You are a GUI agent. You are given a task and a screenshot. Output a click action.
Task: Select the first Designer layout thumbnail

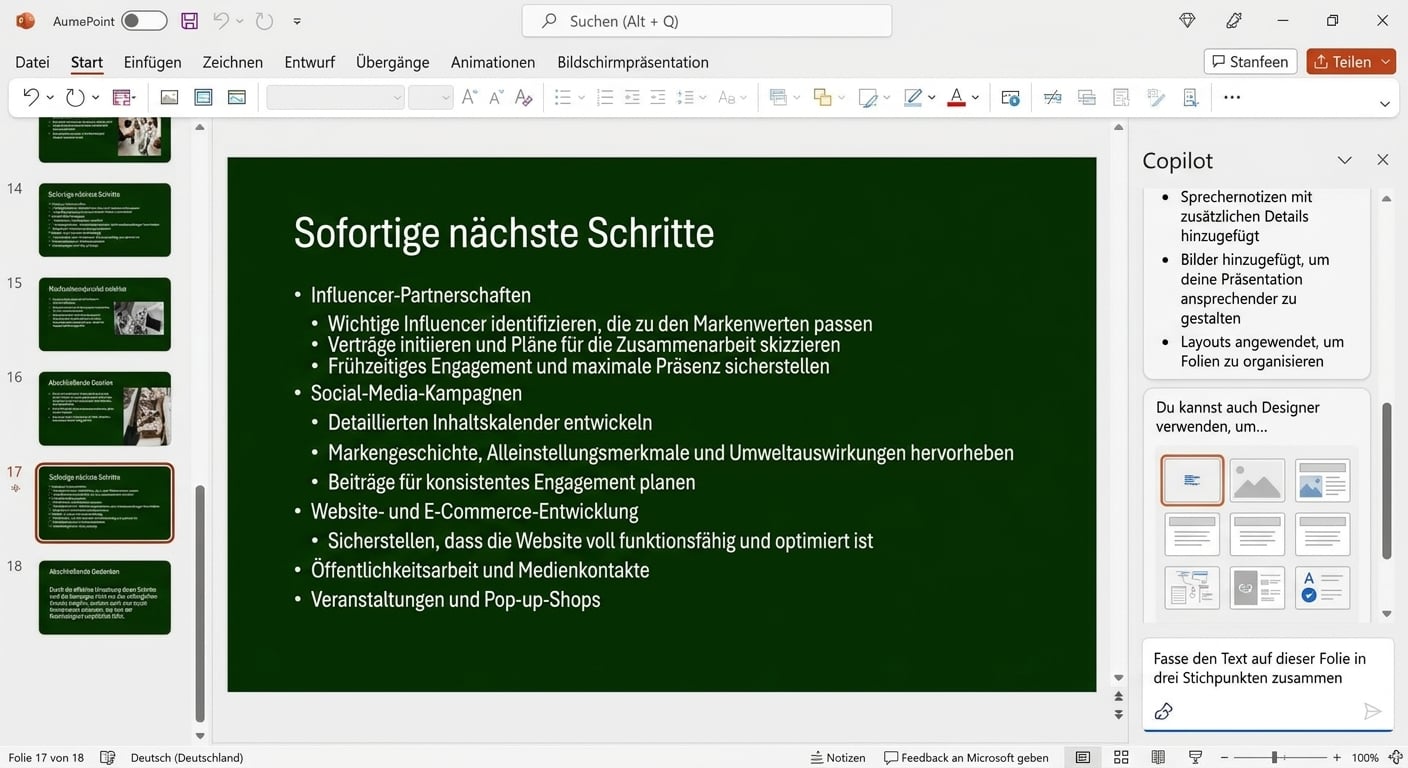[x=1192, y=480]
